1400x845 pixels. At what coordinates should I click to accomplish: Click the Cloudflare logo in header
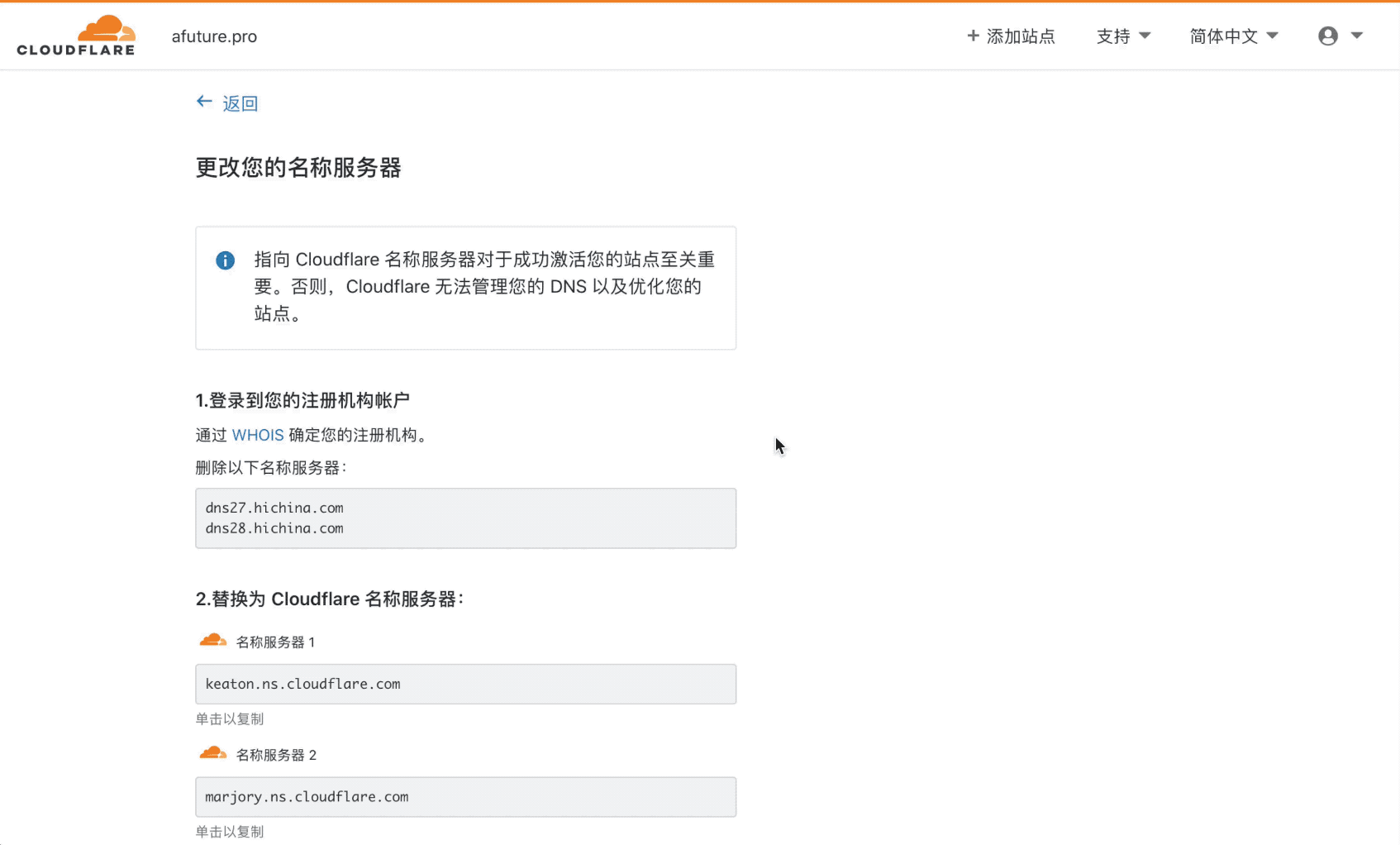pyautogui.click(x=76, y=36)
